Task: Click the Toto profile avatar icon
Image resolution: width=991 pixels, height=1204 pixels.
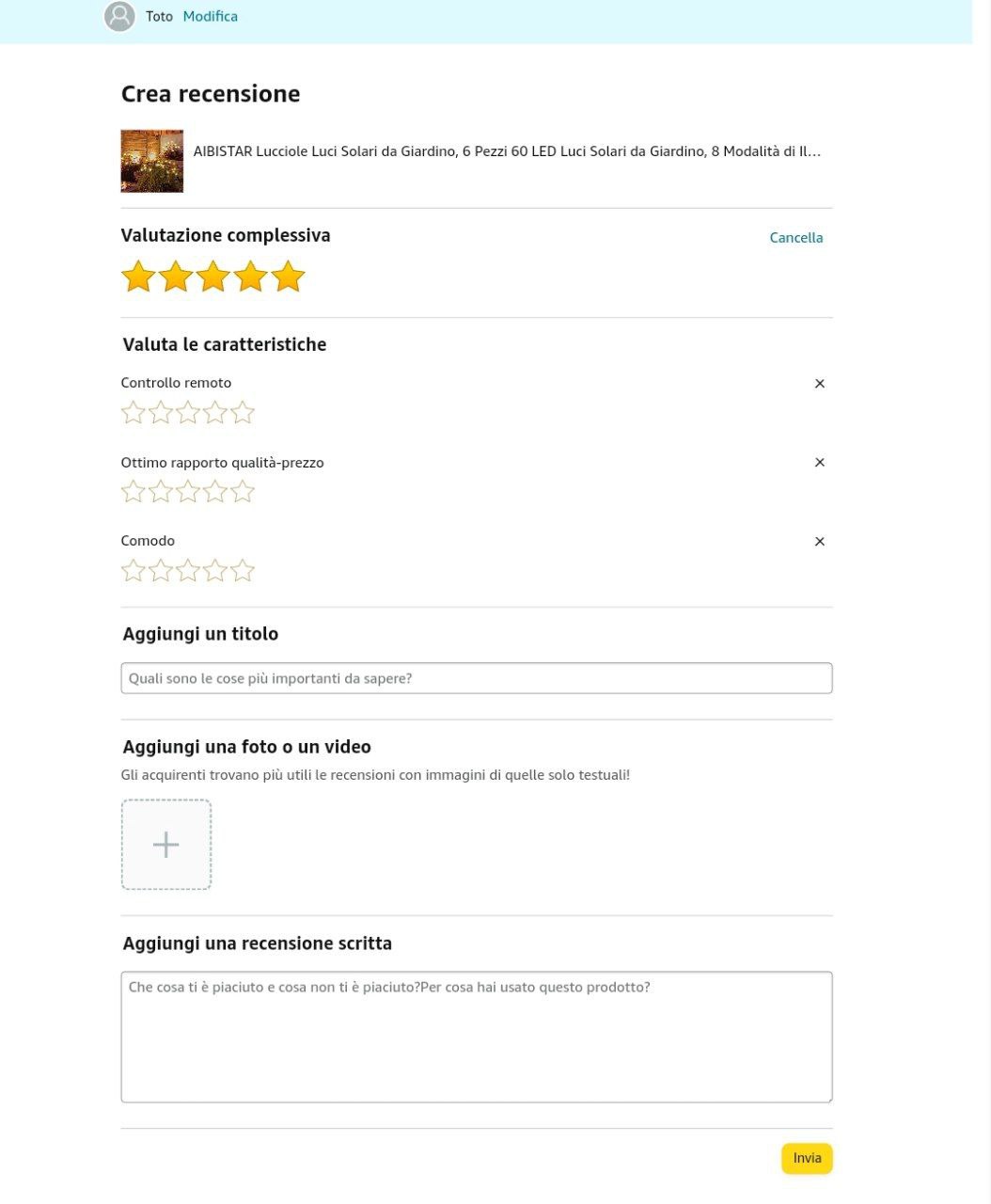Action: [119, 16]
